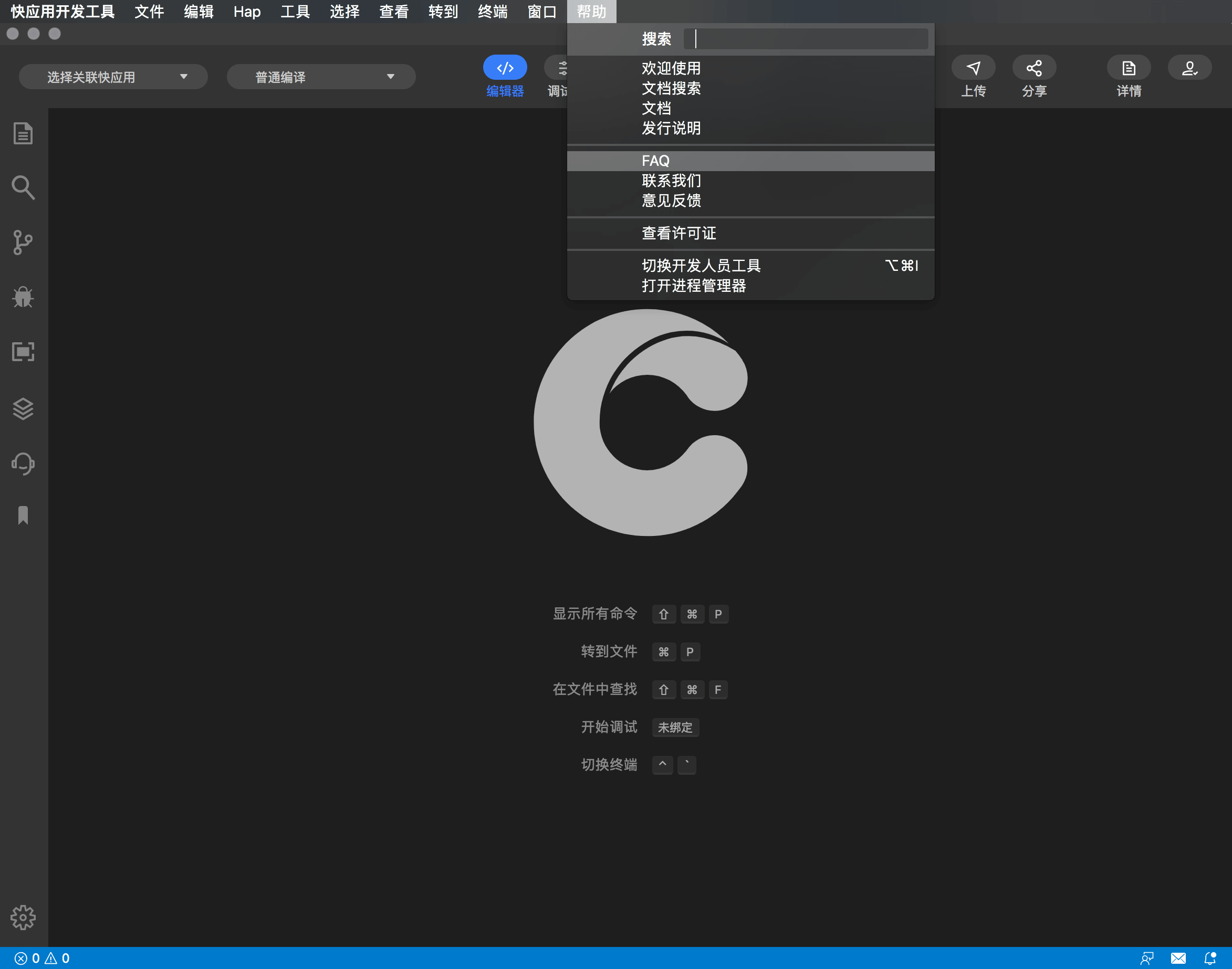Open the Debug bug icon in sidebar

click(x=23, y=297)
